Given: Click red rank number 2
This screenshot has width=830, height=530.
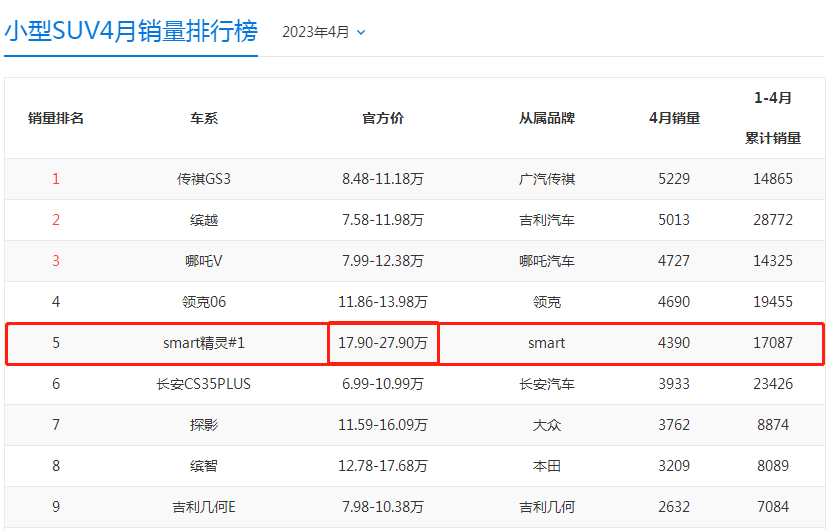Looking at the screenshot, I should [x=56, y=220].
